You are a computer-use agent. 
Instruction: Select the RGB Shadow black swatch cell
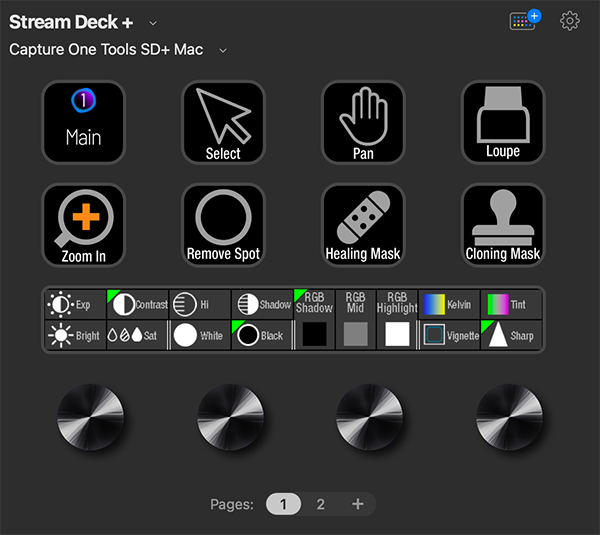315,320
